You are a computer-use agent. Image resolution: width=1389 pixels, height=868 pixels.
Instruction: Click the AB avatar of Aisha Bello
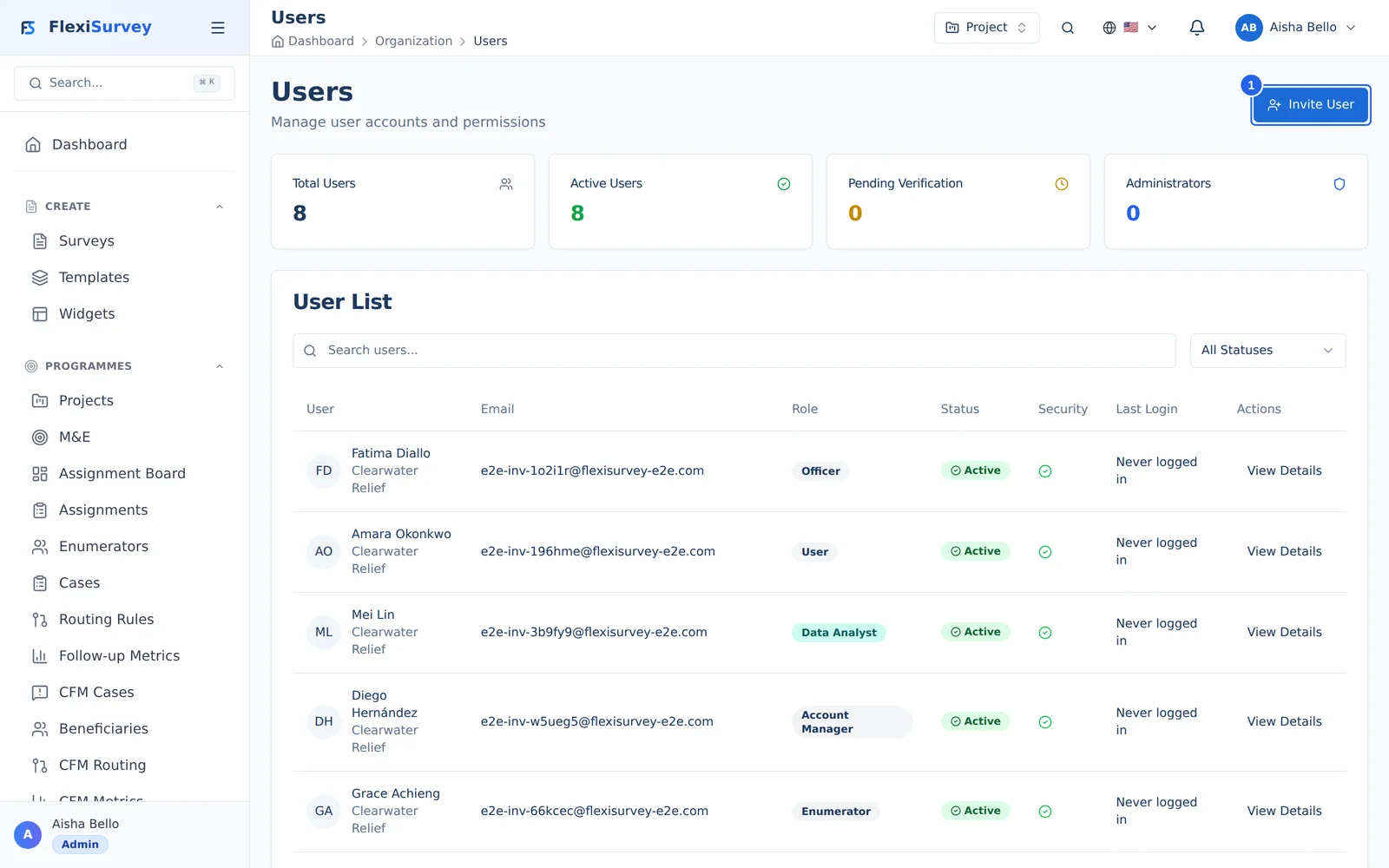[x=1248, y=28]
